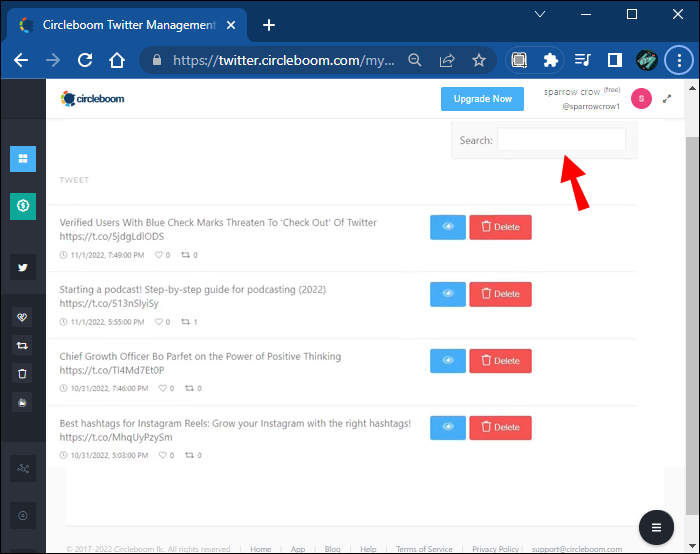Viewport: 700px width, 554px height.
Task: Open the browser extensions puzzle icon
Action: (x=550, y=60)
